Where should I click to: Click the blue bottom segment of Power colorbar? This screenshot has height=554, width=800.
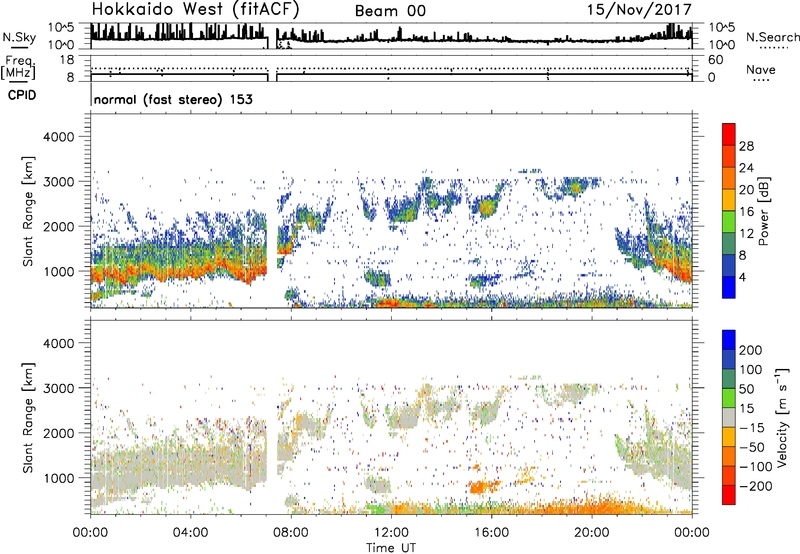pos(729,287)
